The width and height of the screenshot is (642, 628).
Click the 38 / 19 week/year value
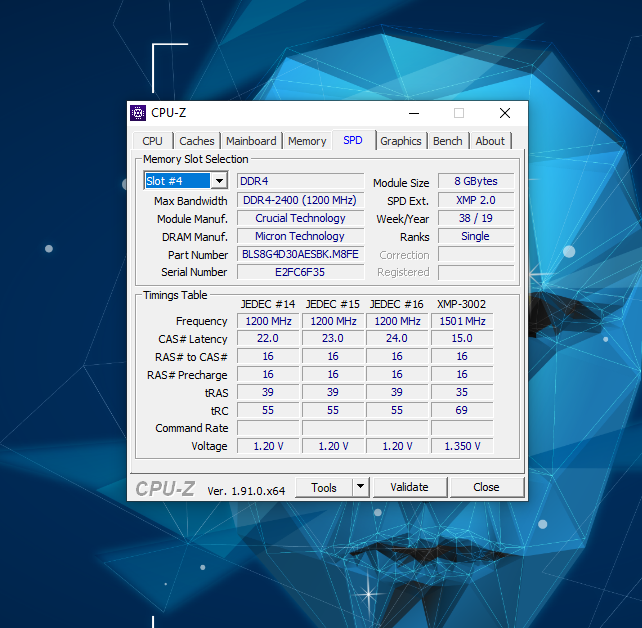476,218
